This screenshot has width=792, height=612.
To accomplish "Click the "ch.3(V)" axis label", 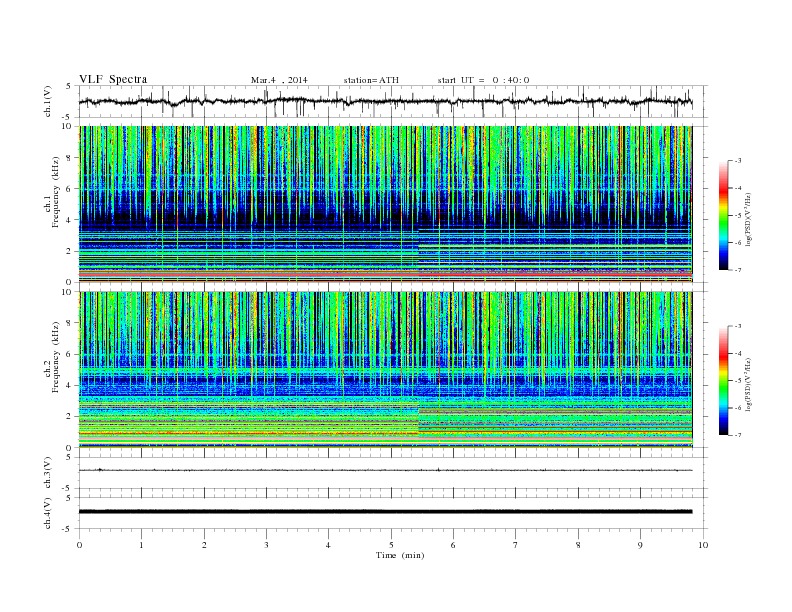I will click(x=47, y=473).
